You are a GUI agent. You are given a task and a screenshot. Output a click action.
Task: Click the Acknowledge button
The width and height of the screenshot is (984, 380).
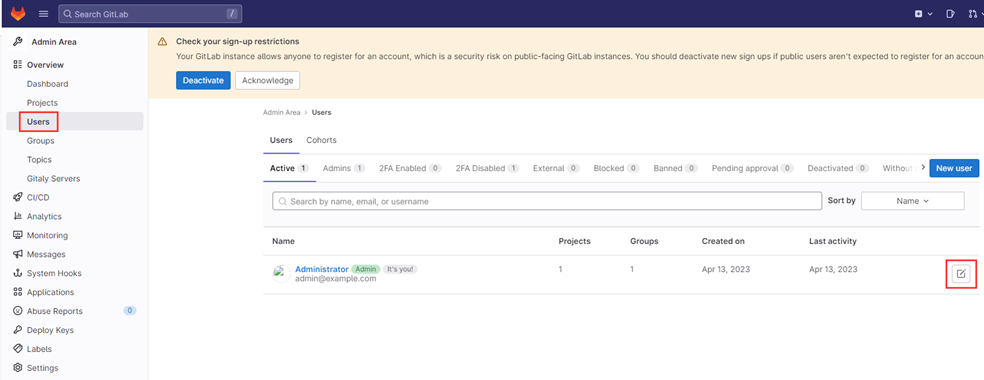point(267,80)
